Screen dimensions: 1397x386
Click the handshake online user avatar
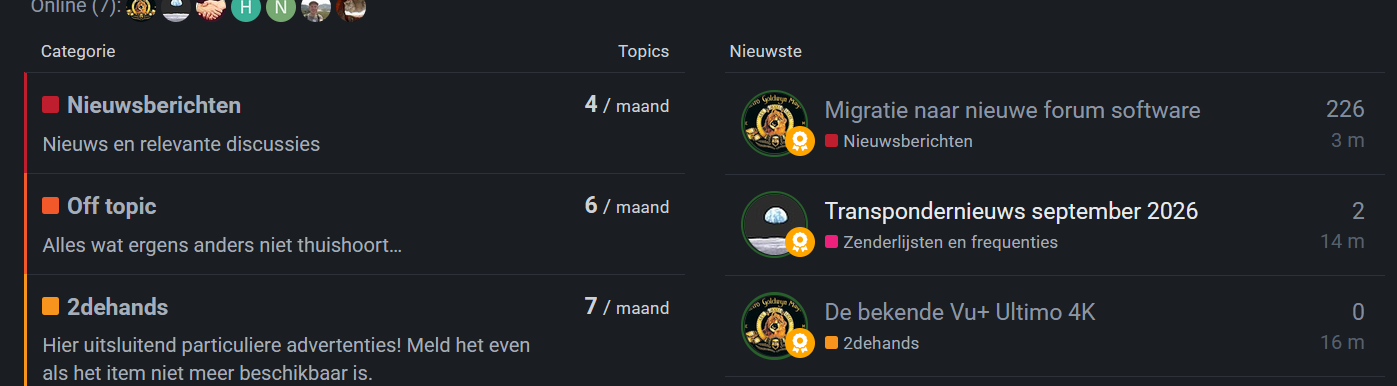211,8
